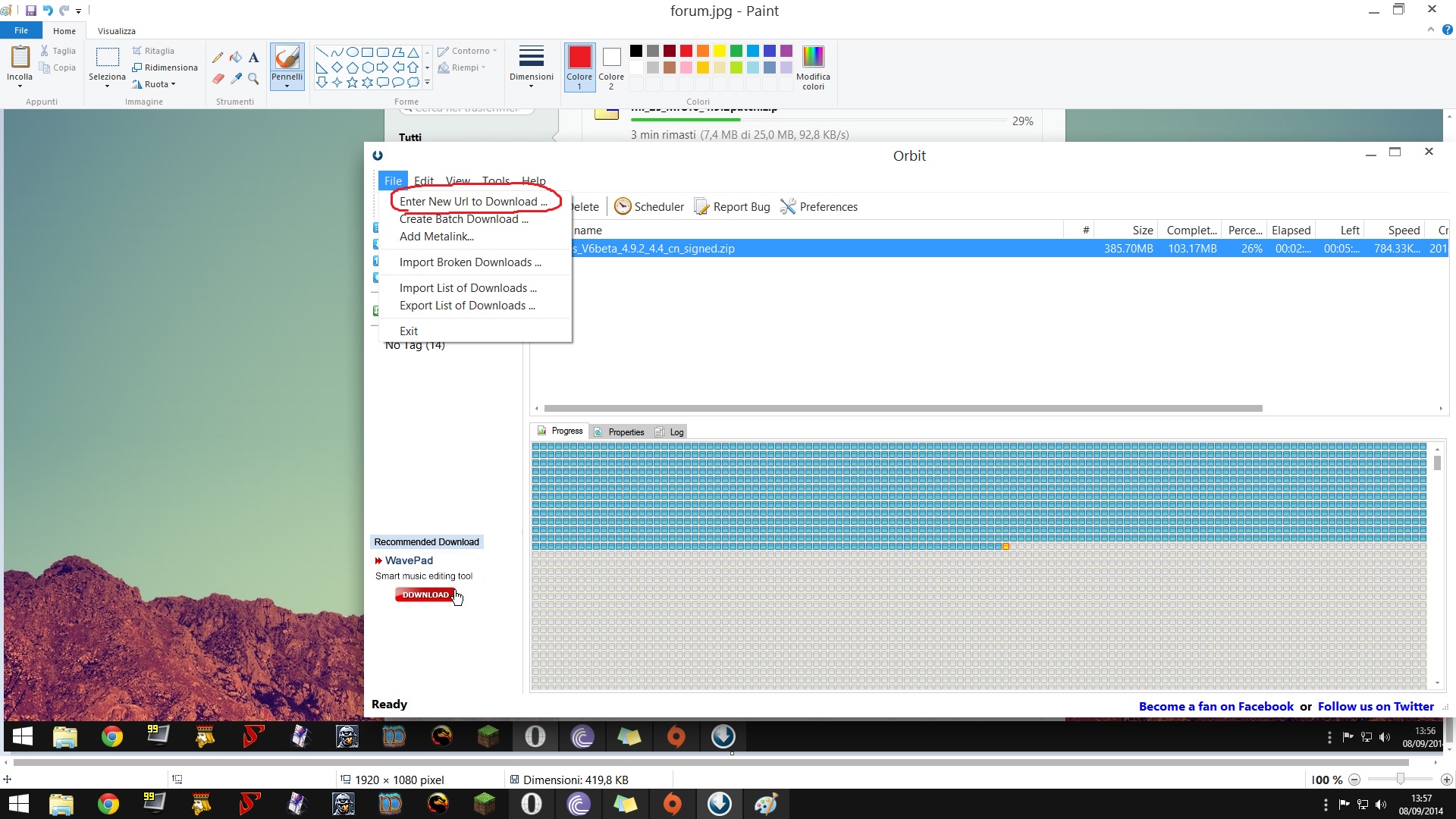Choose the right arrow shape

(382, 67)
